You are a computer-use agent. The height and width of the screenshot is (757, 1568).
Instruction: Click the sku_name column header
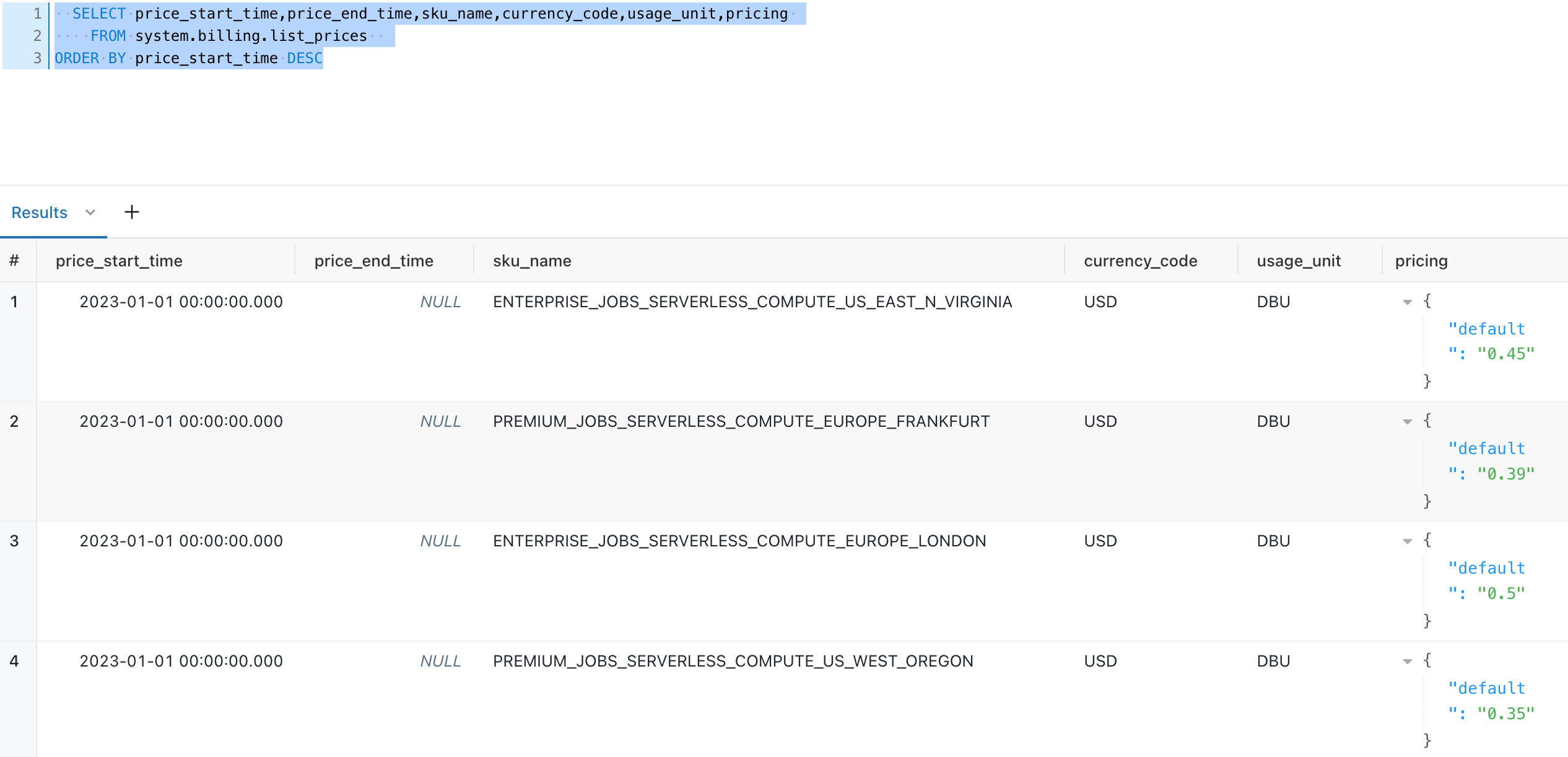coord(532,261)
